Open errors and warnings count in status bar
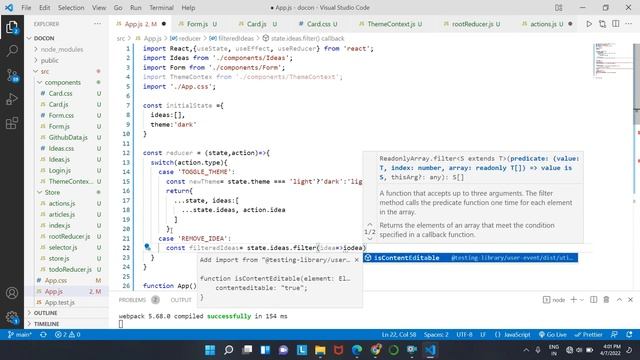 pos(67,334)
